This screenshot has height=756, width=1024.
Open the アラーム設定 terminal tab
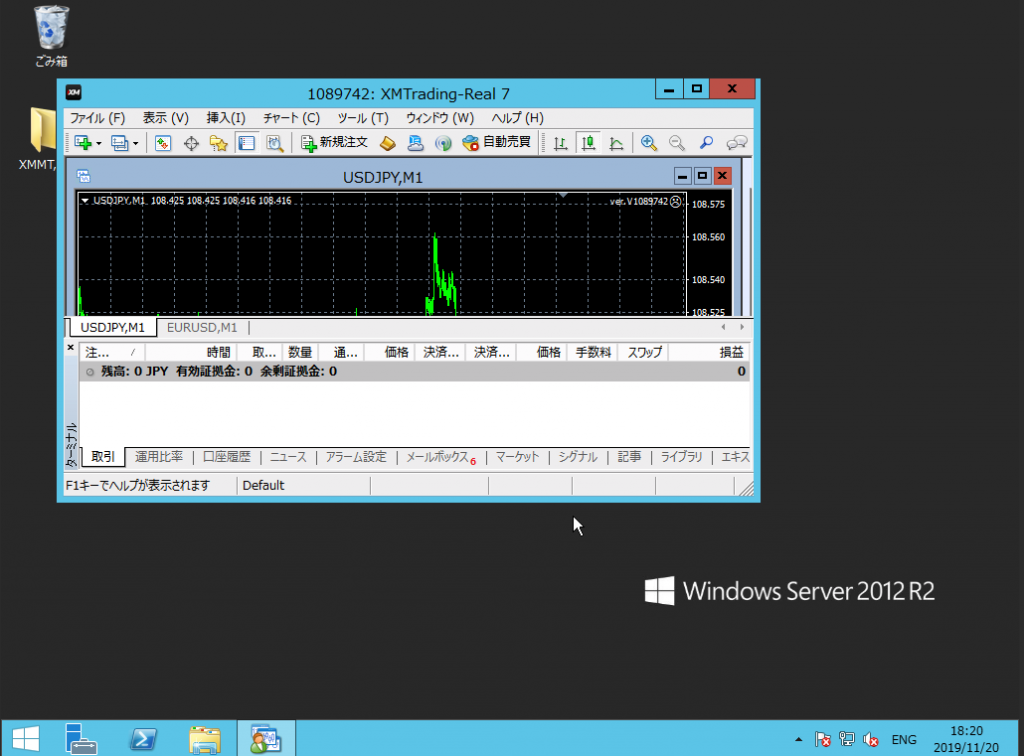tap(356, 457)
